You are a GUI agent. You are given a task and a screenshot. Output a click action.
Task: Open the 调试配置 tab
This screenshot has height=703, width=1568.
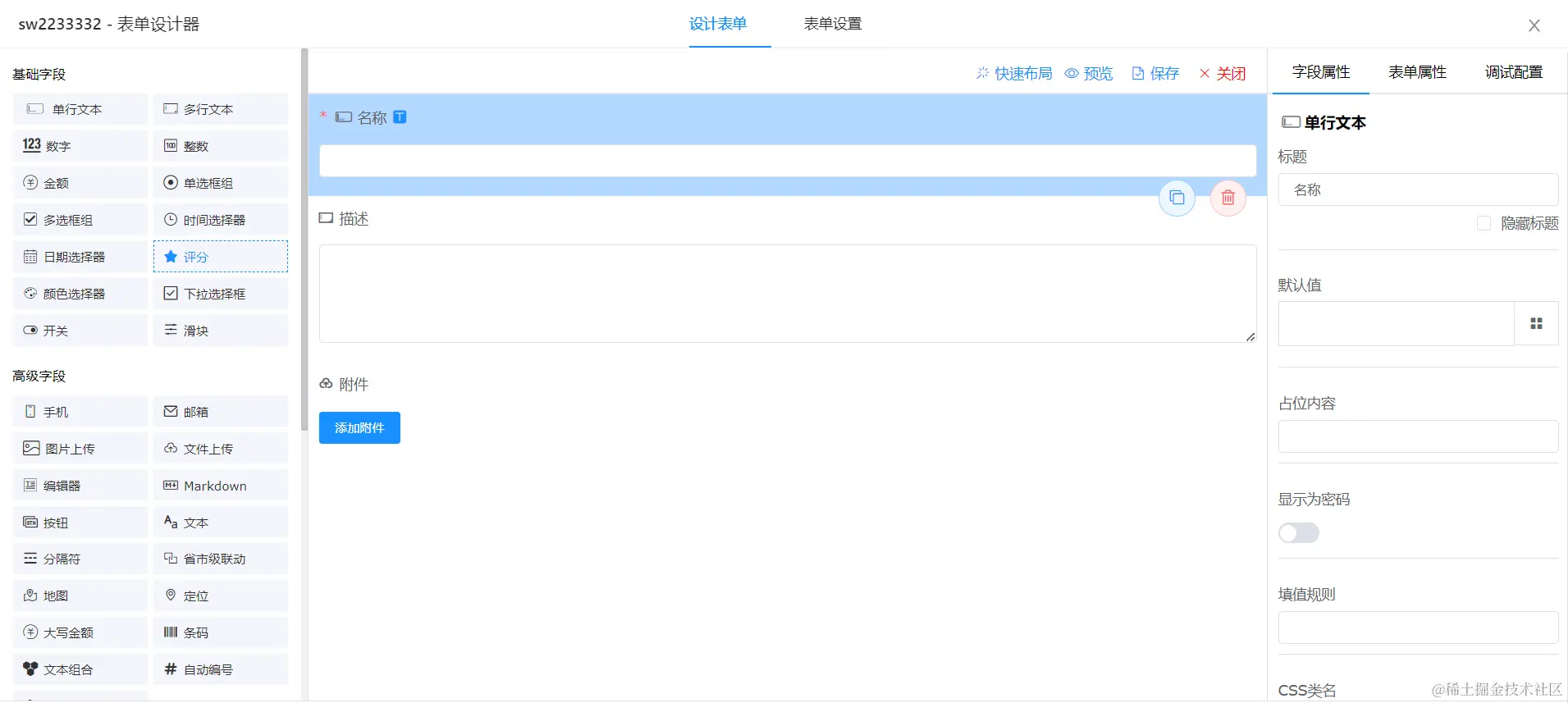click(x=1514, y=72)
